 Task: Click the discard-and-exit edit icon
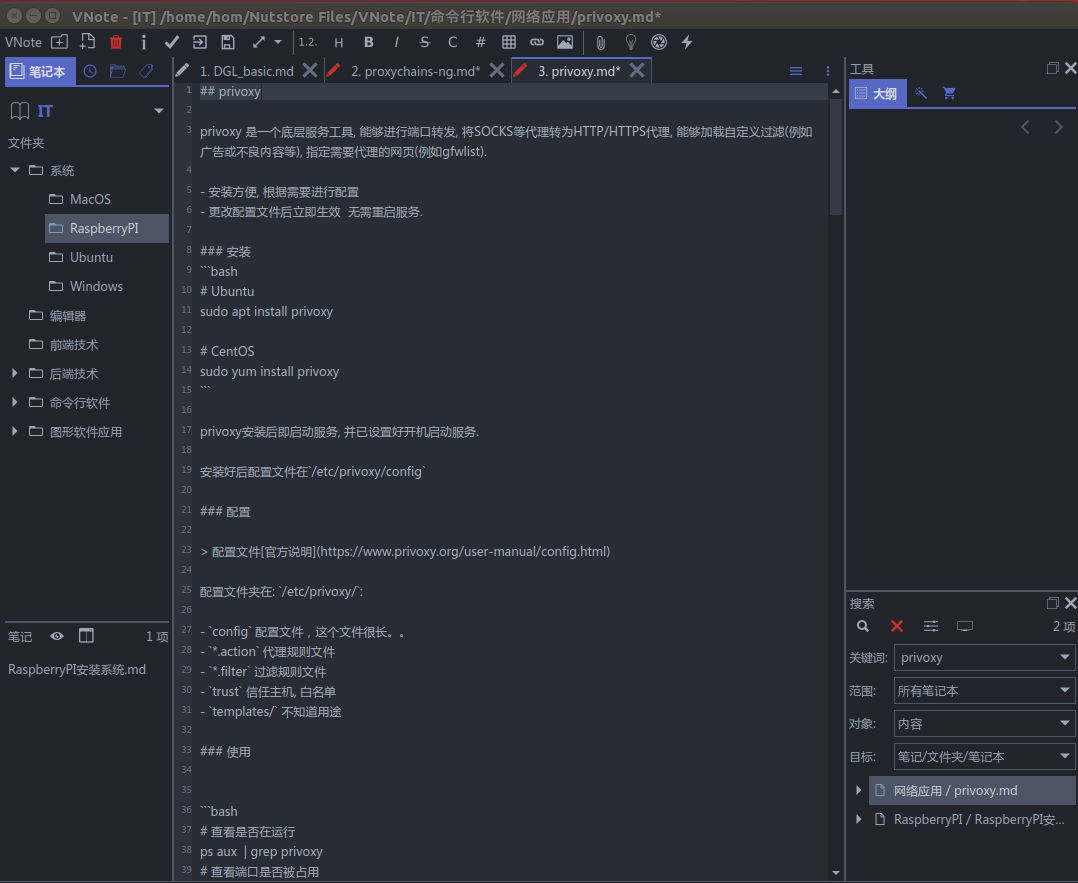point(199,42)
